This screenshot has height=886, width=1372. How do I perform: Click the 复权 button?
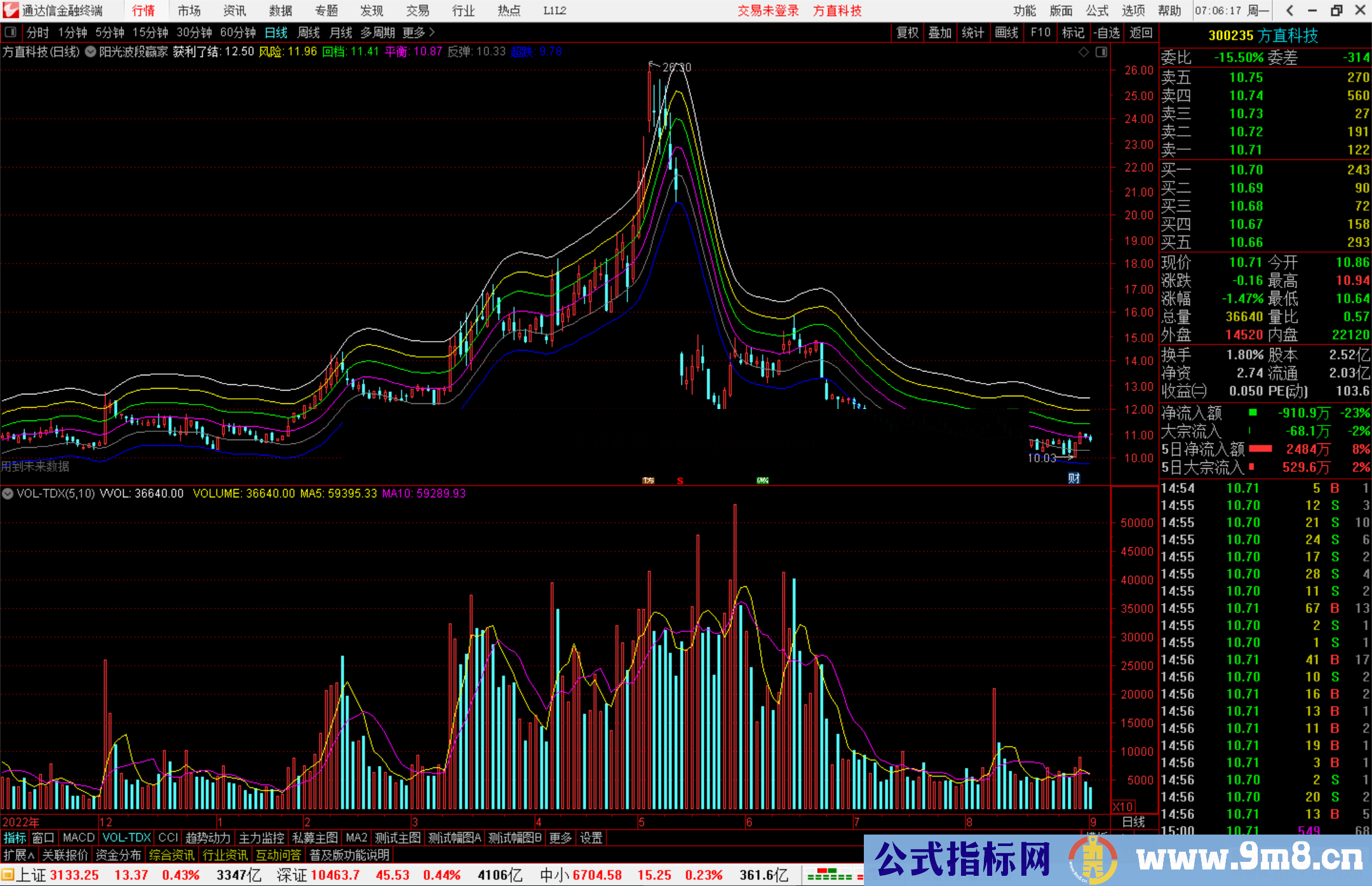(x=907, y=32)
